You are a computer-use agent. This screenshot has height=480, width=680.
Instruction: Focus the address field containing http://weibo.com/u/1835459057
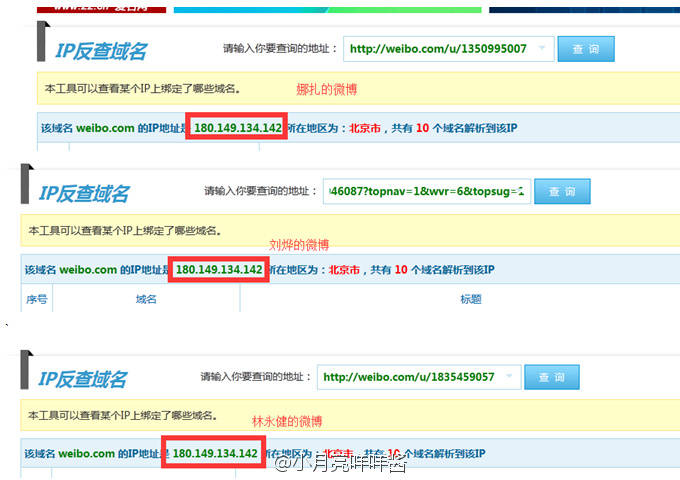pyautogui.click(x=419, y=377)
